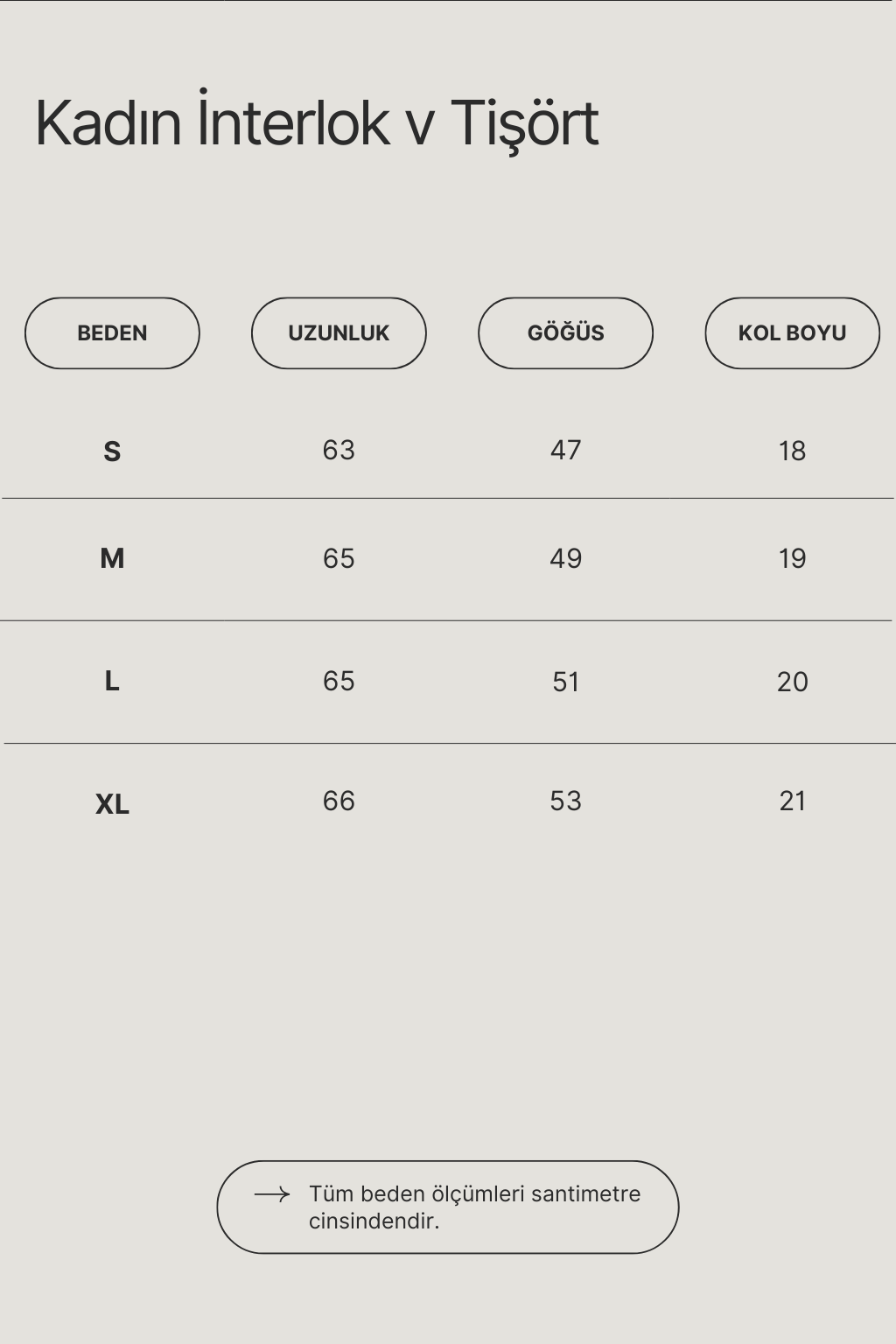The image size is (896, 1344).
Task: Select length value 66 in XL row
Action: 339,801
